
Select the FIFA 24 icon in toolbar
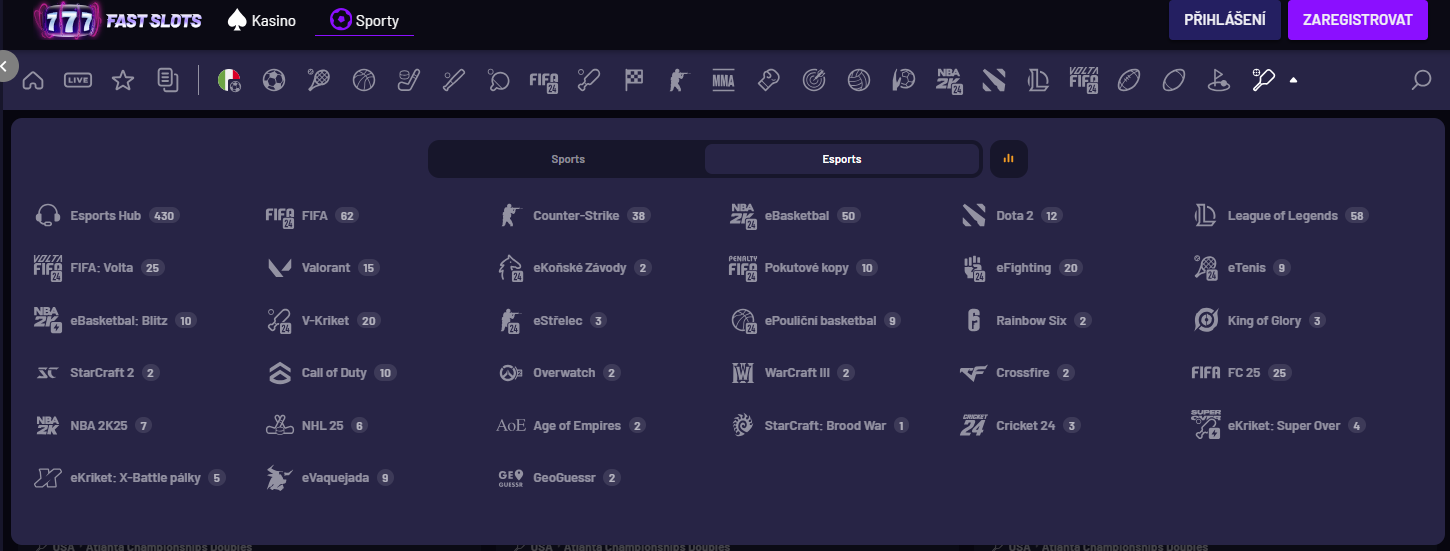[544, 81]
